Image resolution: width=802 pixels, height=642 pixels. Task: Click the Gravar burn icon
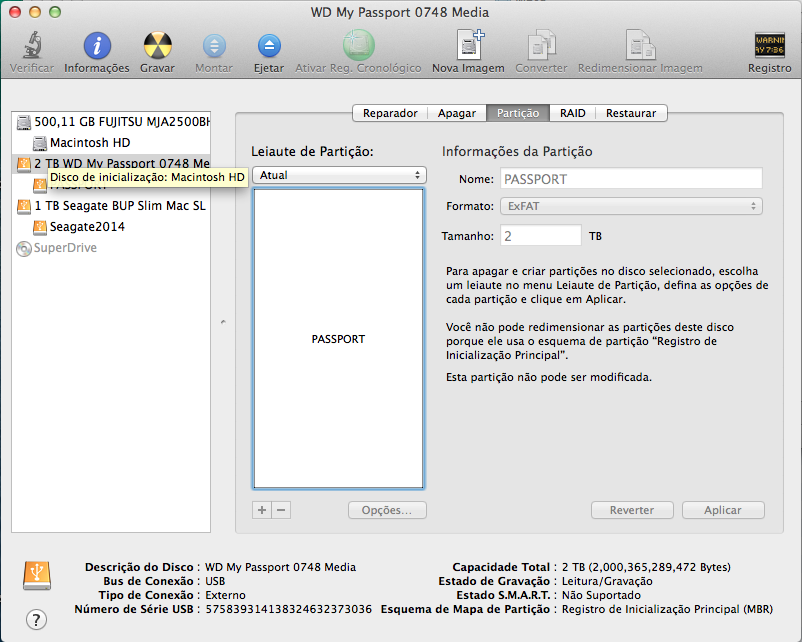click(x=157, y=45)
